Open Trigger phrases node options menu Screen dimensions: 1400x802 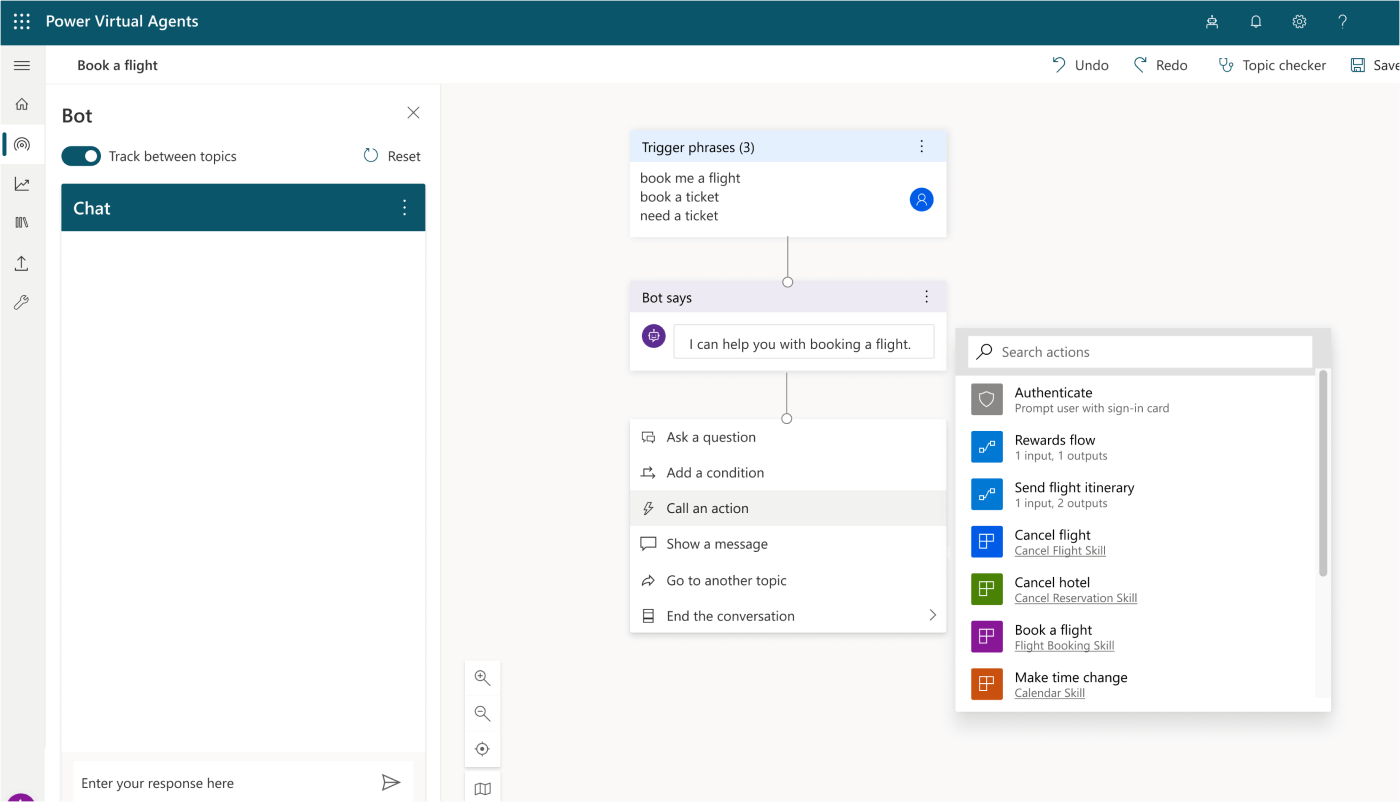tap(922, 147)
